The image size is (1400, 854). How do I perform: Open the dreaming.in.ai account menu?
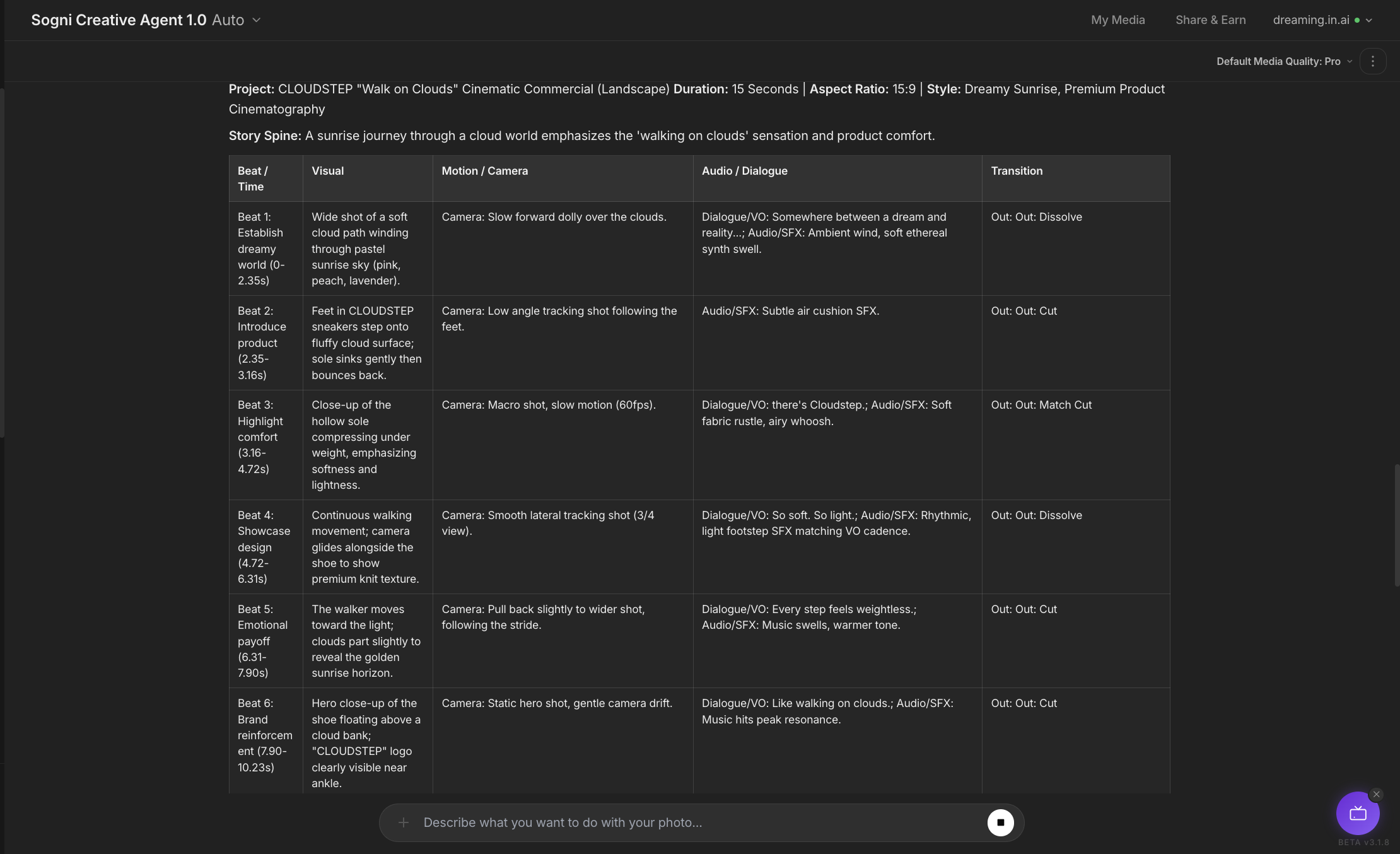click(1322, 20)
